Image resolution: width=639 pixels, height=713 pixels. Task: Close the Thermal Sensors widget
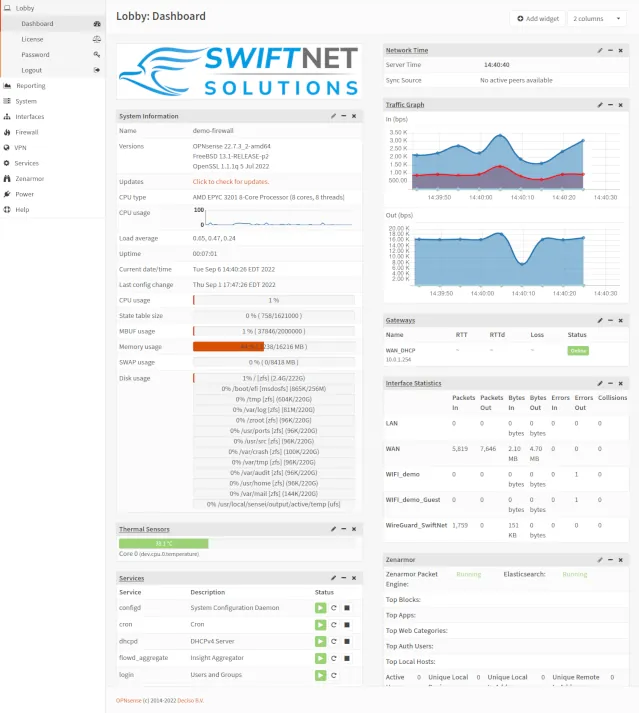354,529
